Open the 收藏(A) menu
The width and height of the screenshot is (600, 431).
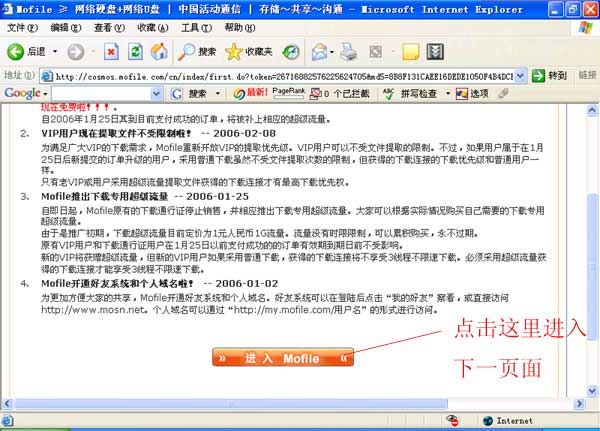tap(153, 28)
